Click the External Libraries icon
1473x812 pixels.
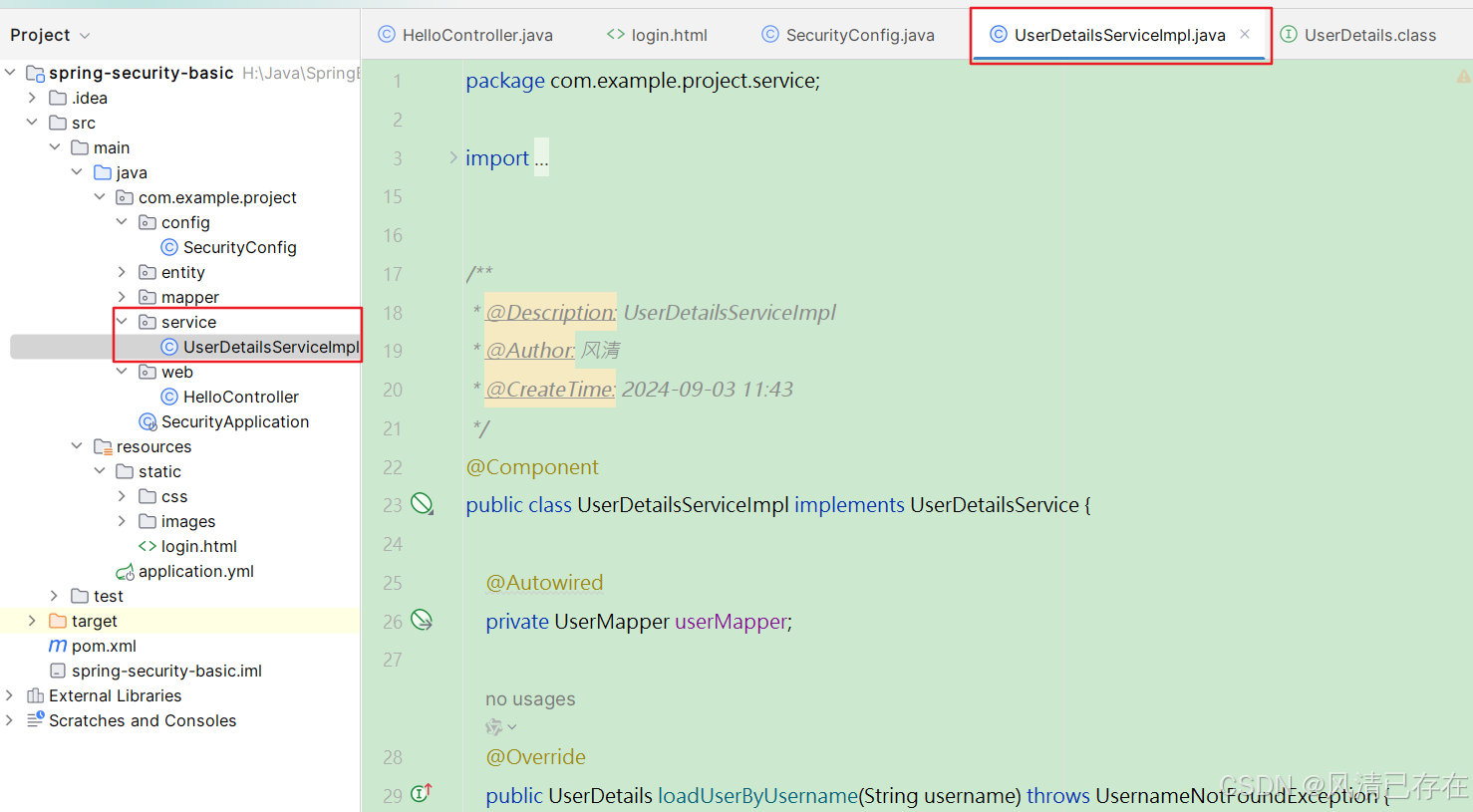(35, 695)
